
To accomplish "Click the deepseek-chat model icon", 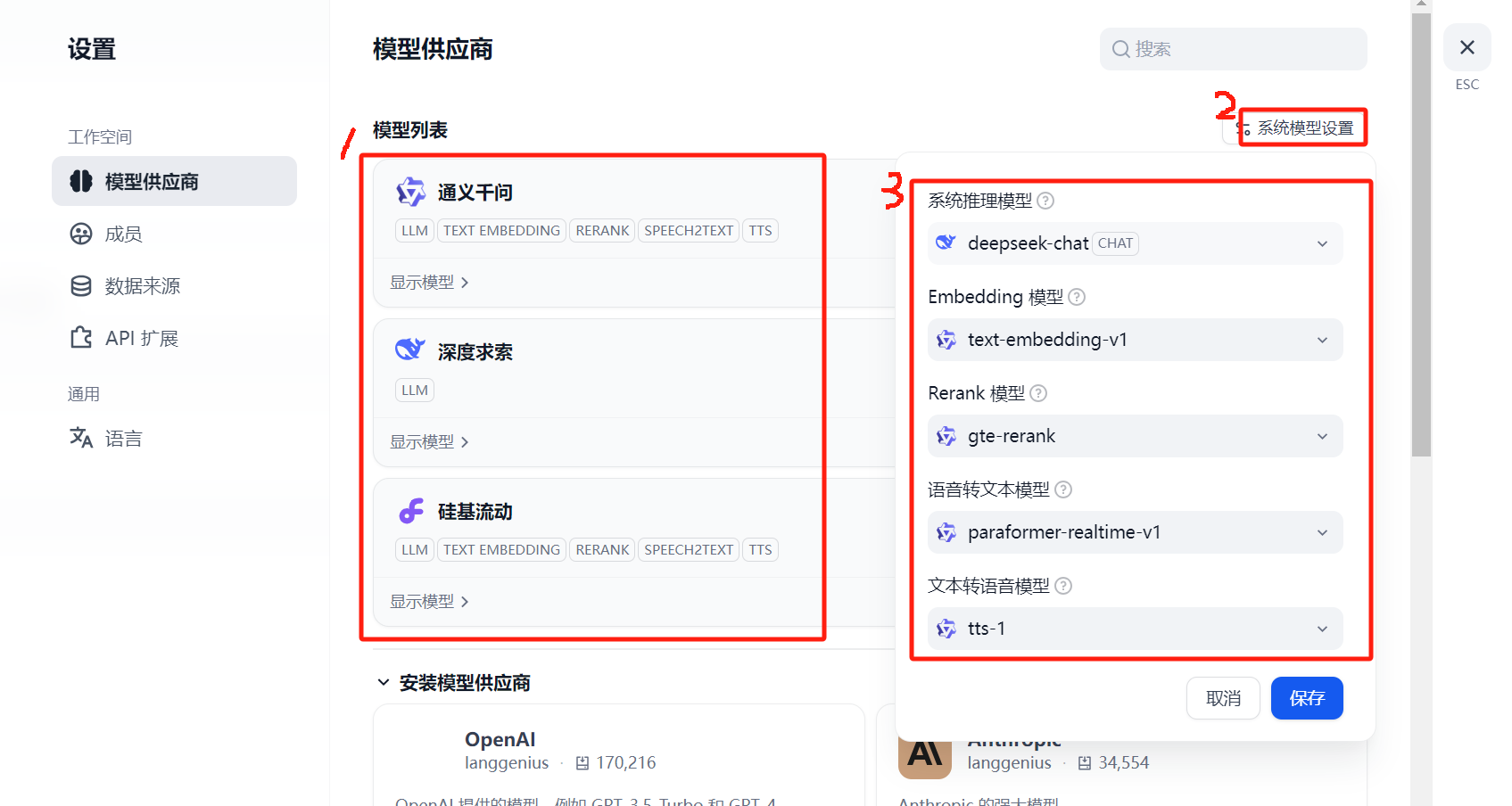I will (x=946, y=243).
